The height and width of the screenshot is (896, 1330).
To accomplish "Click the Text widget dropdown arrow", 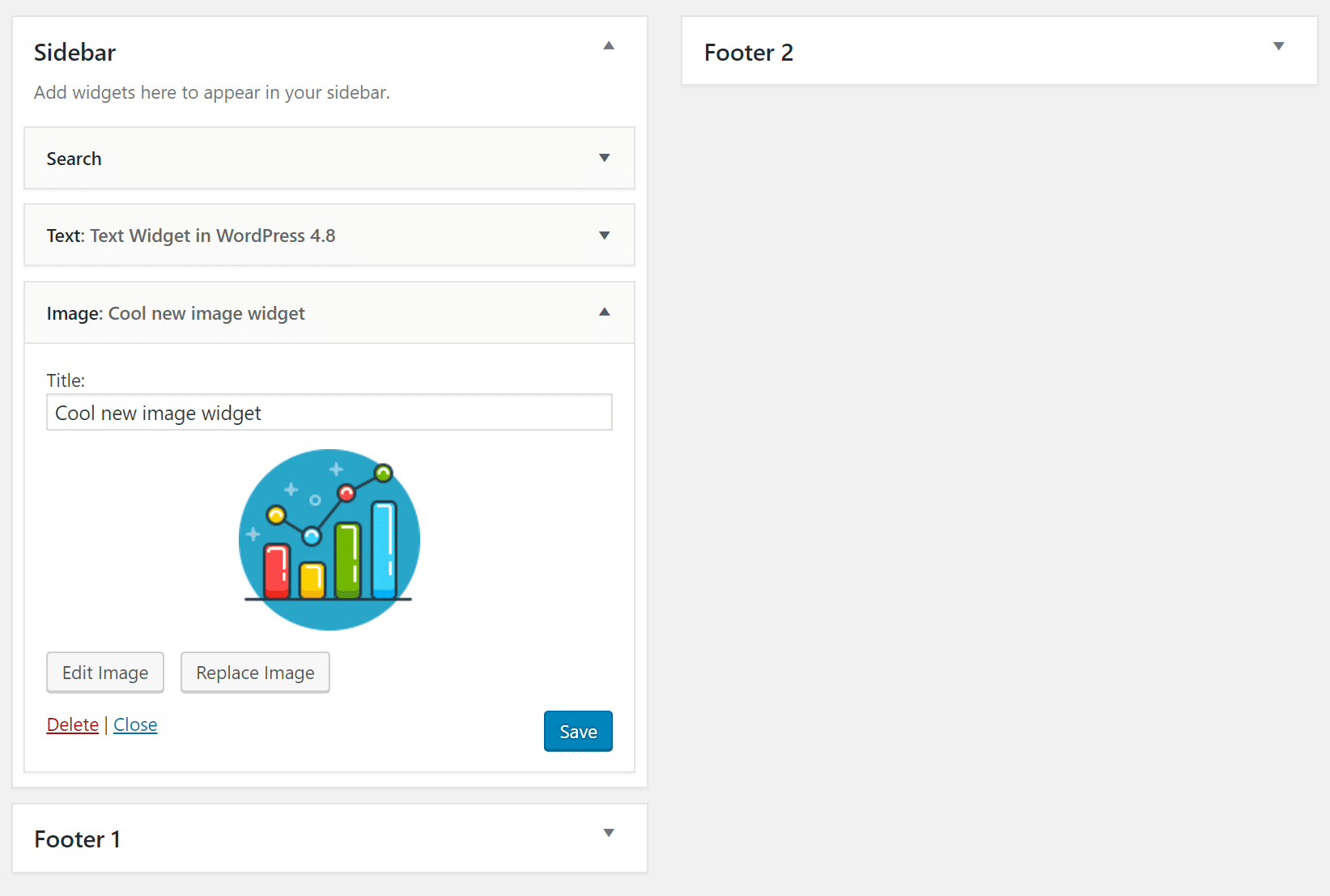I will tap(605, 236).
